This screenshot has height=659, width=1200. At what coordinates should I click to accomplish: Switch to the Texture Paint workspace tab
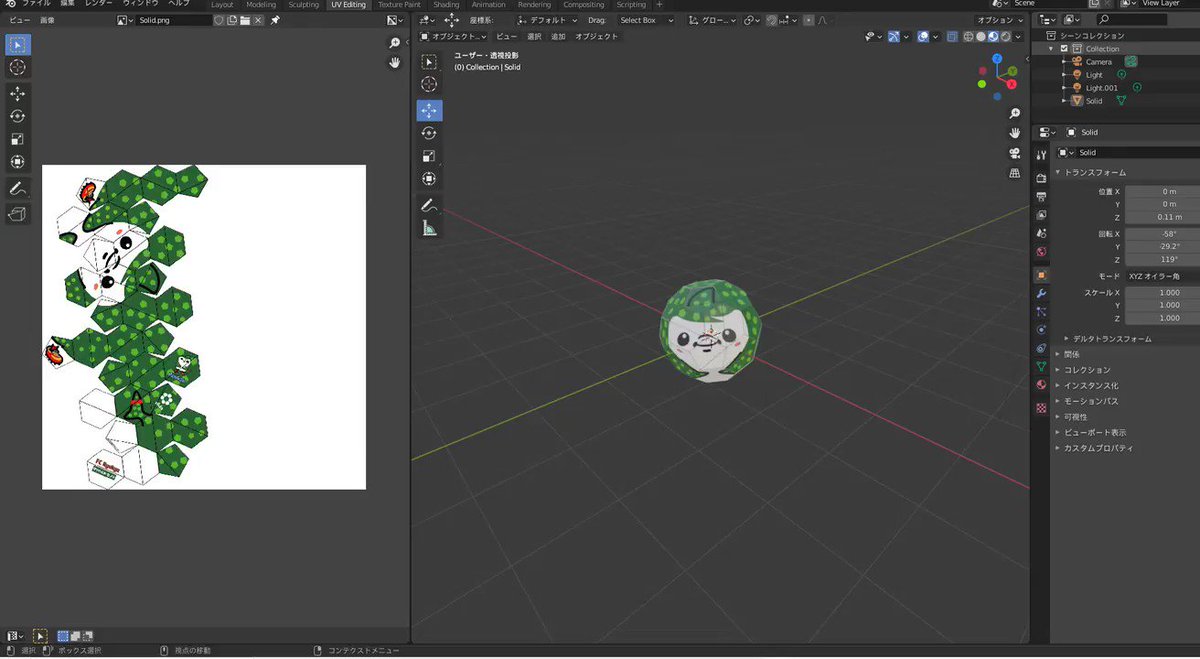(x=399, y=5)
